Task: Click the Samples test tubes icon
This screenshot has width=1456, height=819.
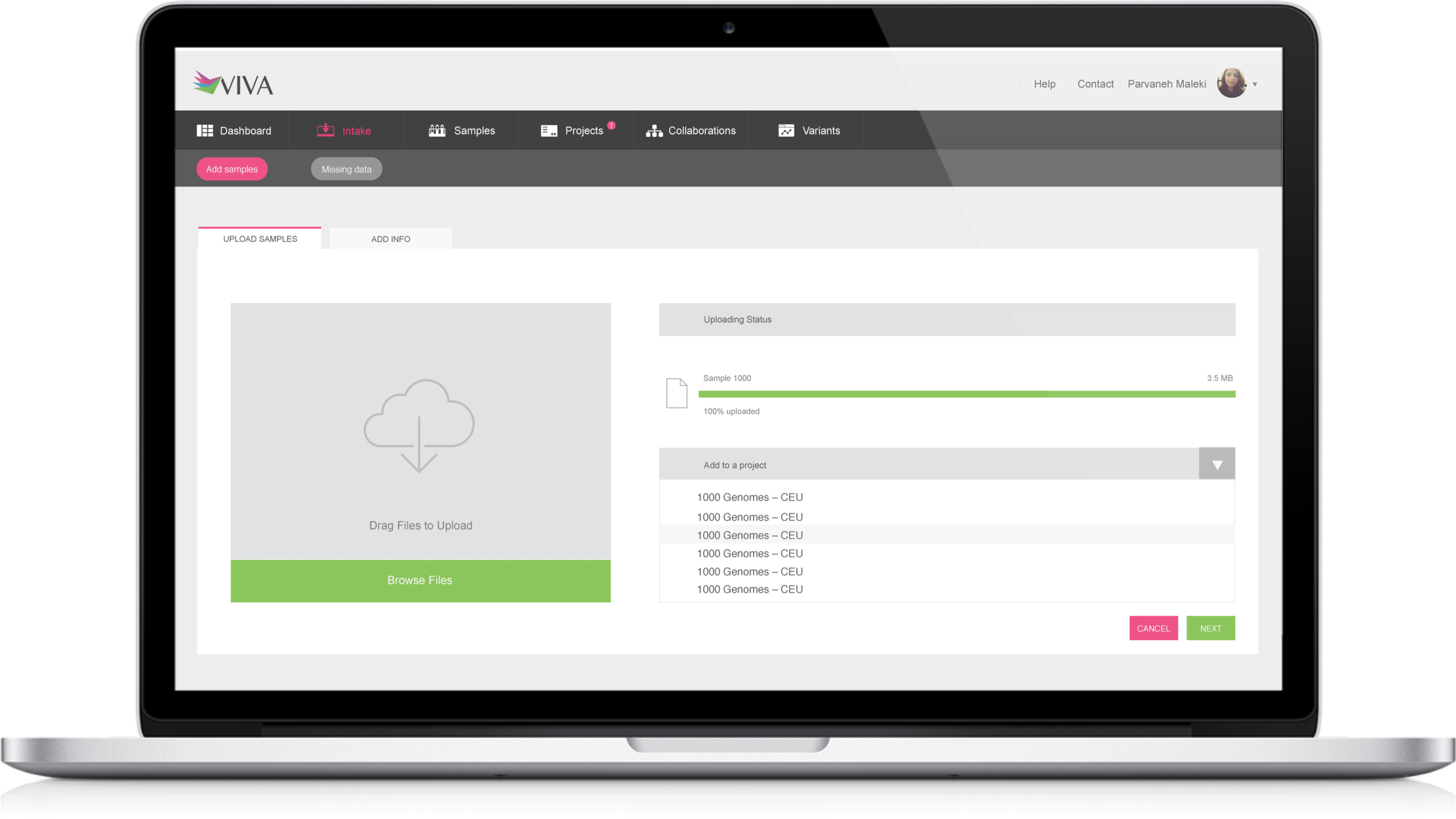Action: (x=437, y=130)
